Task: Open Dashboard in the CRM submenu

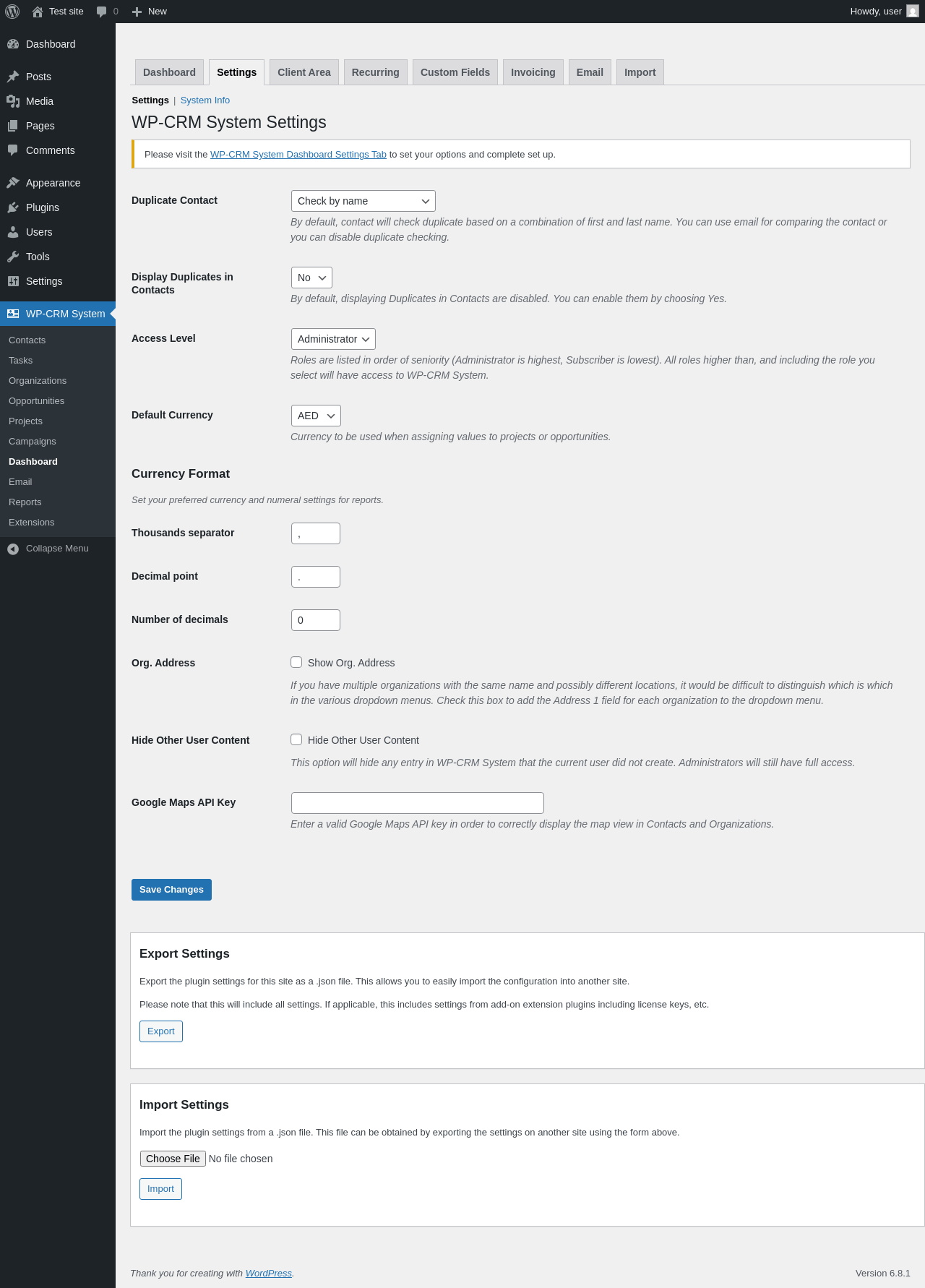Action: pos(58,462)
